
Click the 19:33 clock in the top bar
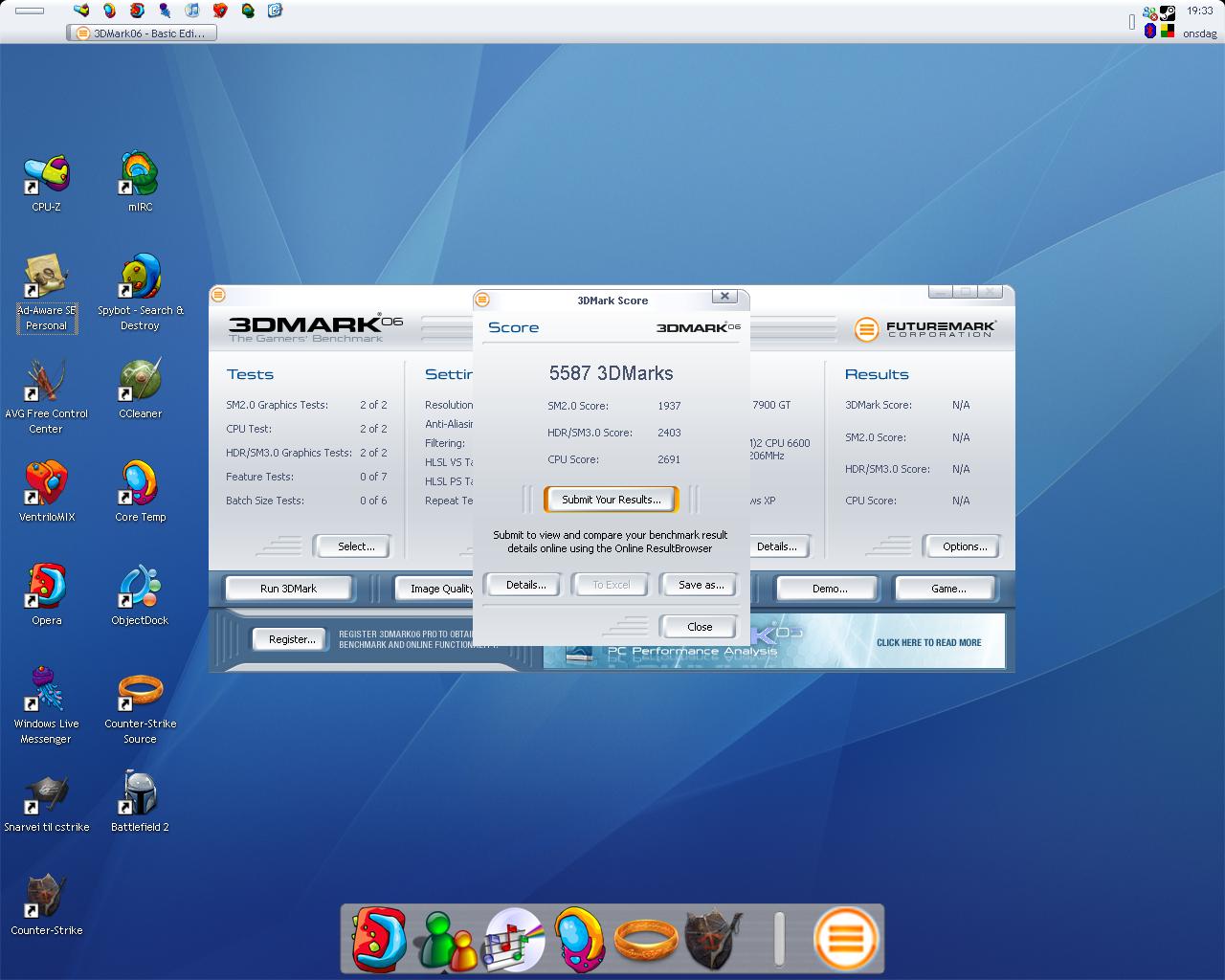[1199, 11]
